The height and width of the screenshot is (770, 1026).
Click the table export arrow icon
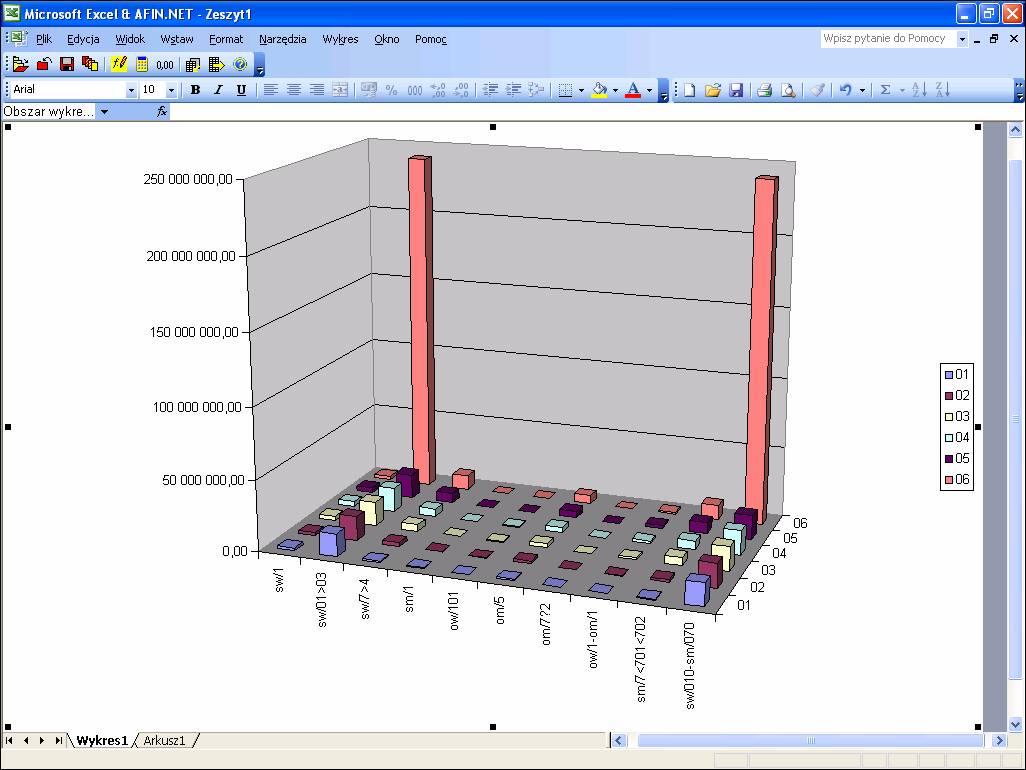point(216,64)
